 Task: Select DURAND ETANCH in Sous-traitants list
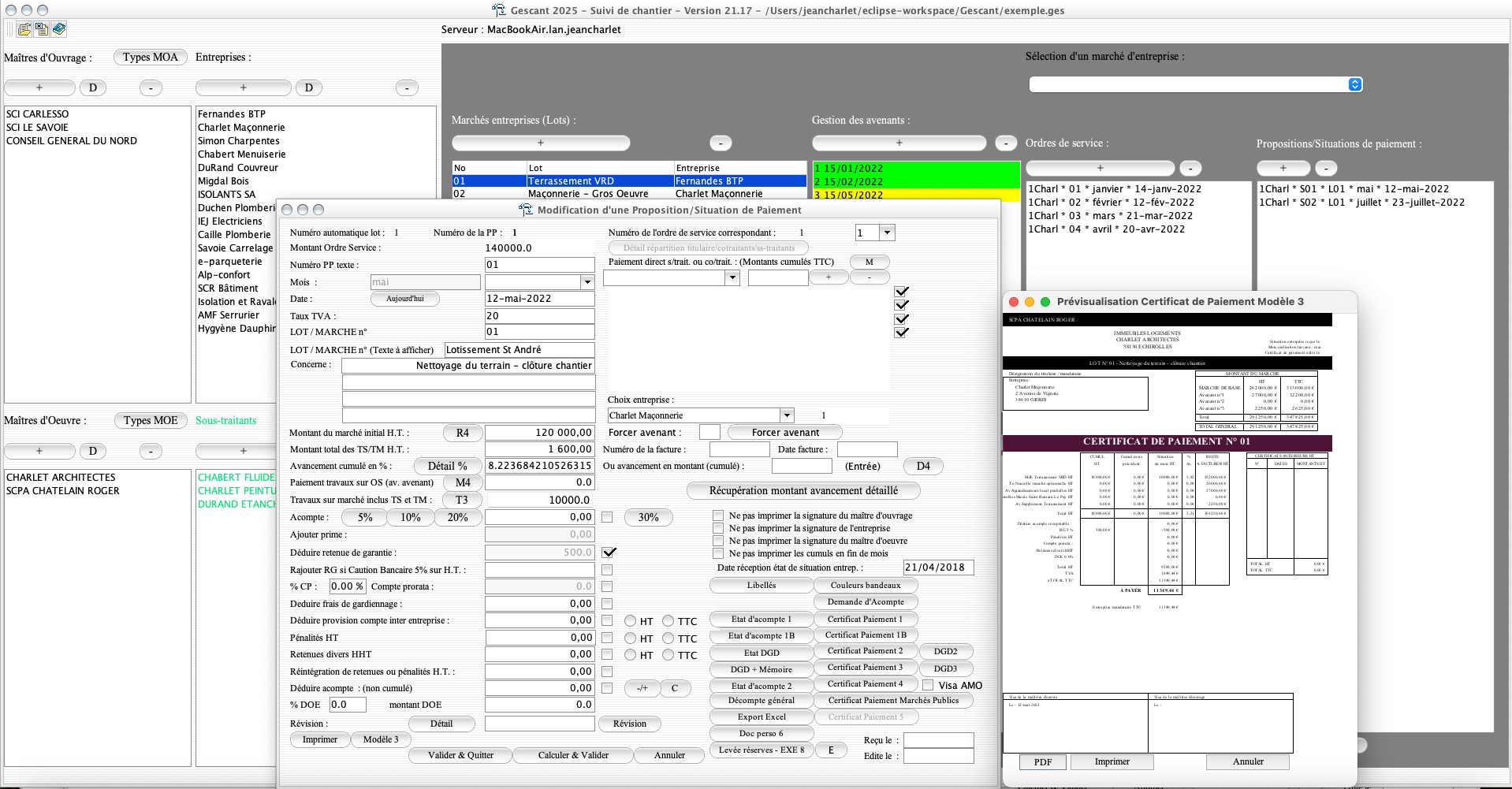click(237, 504)
